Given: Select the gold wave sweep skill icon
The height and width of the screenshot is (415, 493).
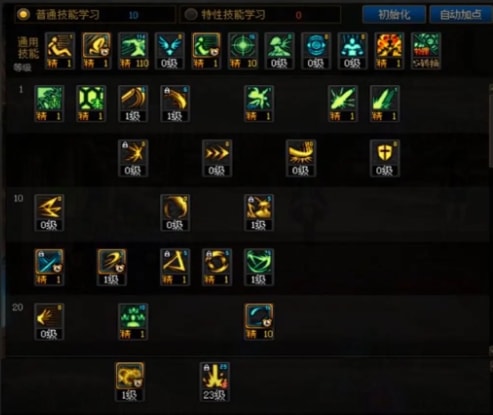Looking at the screenshot, I should click(x=301, y=158).
